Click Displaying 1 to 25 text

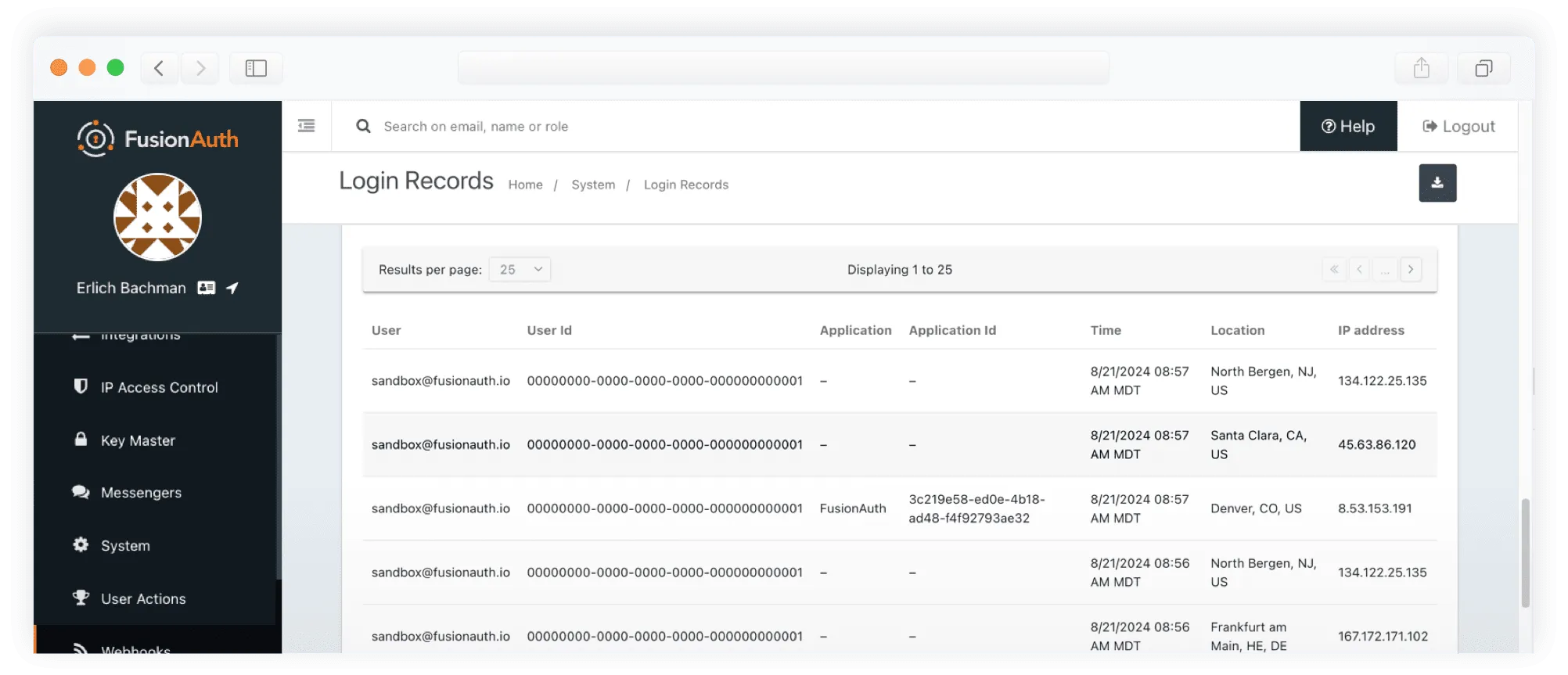tap(900, 269)
